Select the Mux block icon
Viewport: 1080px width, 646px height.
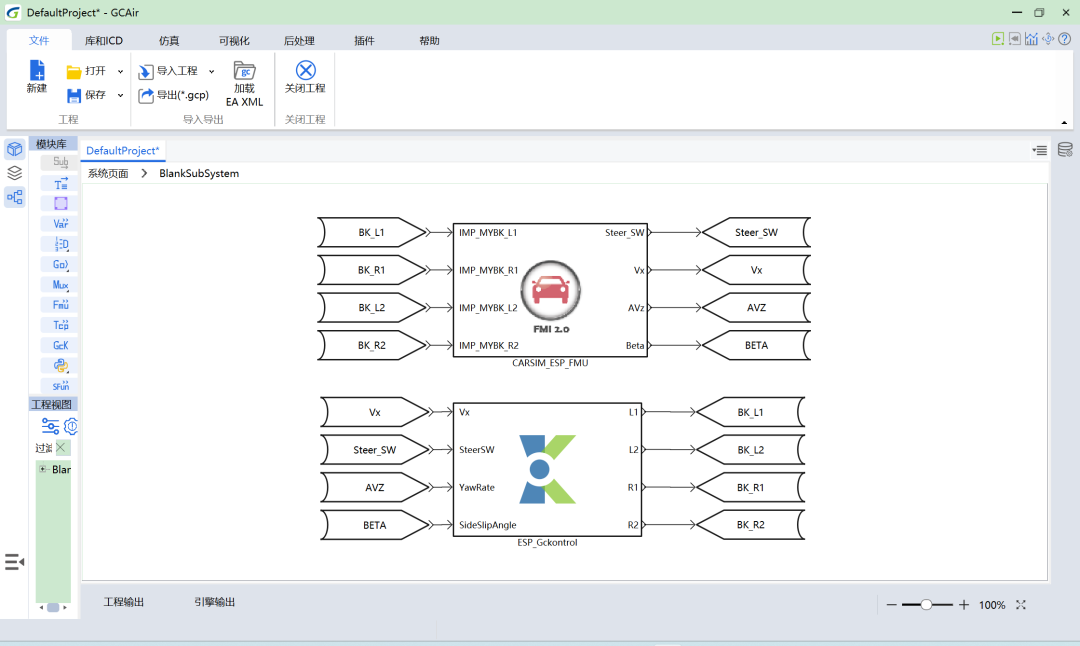[x=61, y=284]
